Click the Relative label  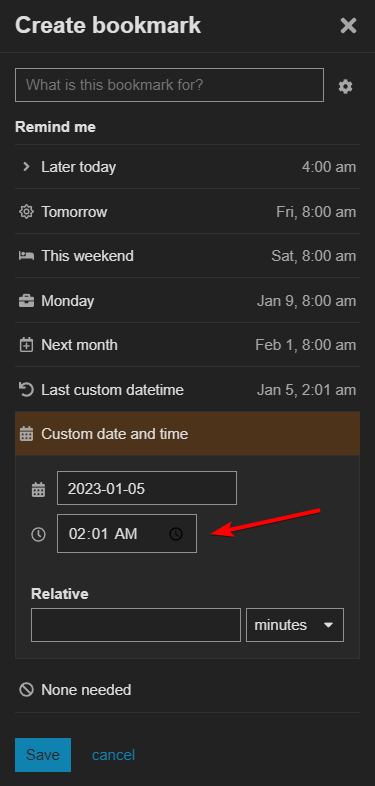coord(60,594)
